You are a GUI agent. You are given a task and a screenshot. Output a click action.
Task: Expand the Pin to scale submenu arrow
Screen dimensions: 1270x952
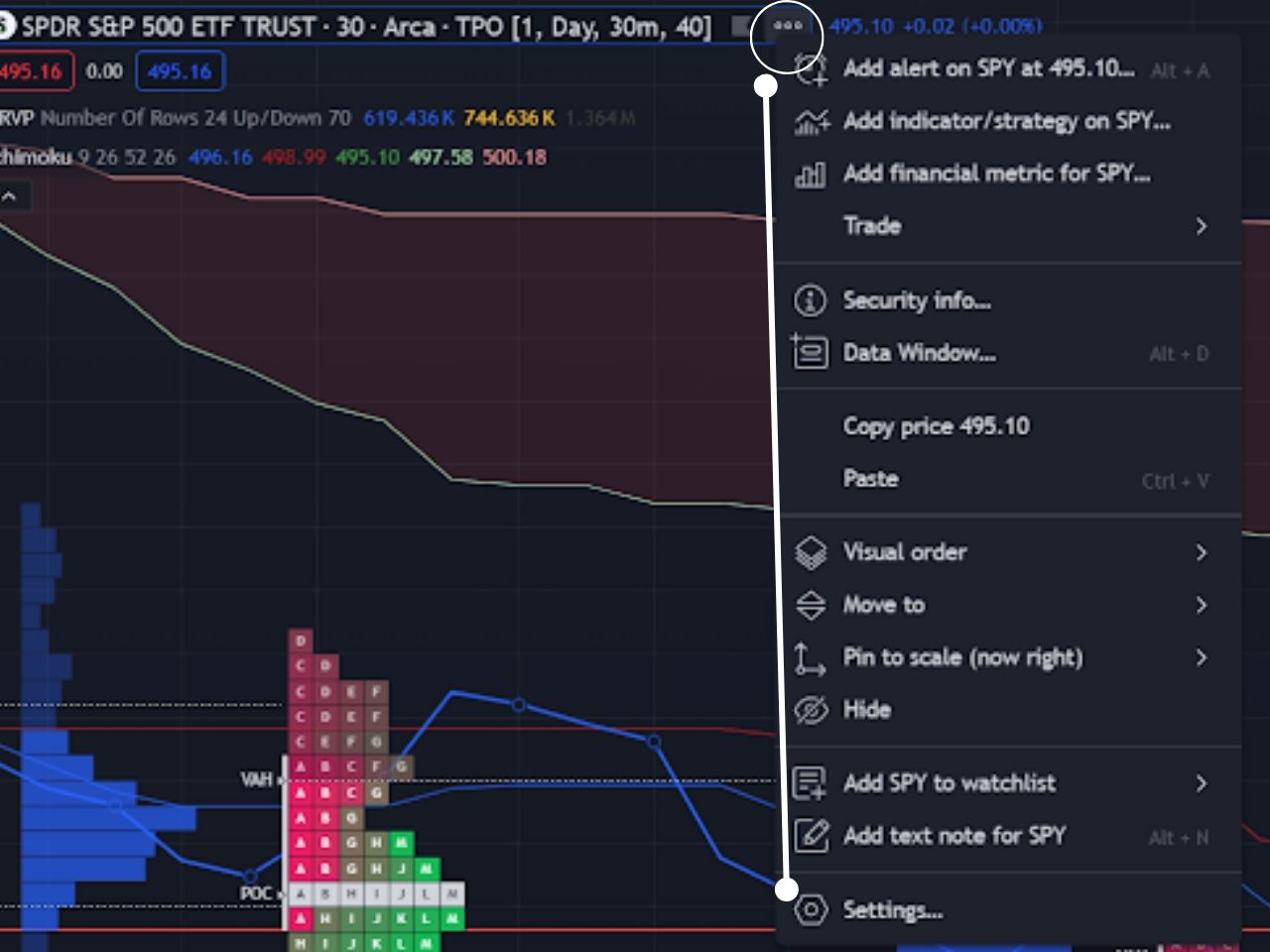pos(1202,657)
